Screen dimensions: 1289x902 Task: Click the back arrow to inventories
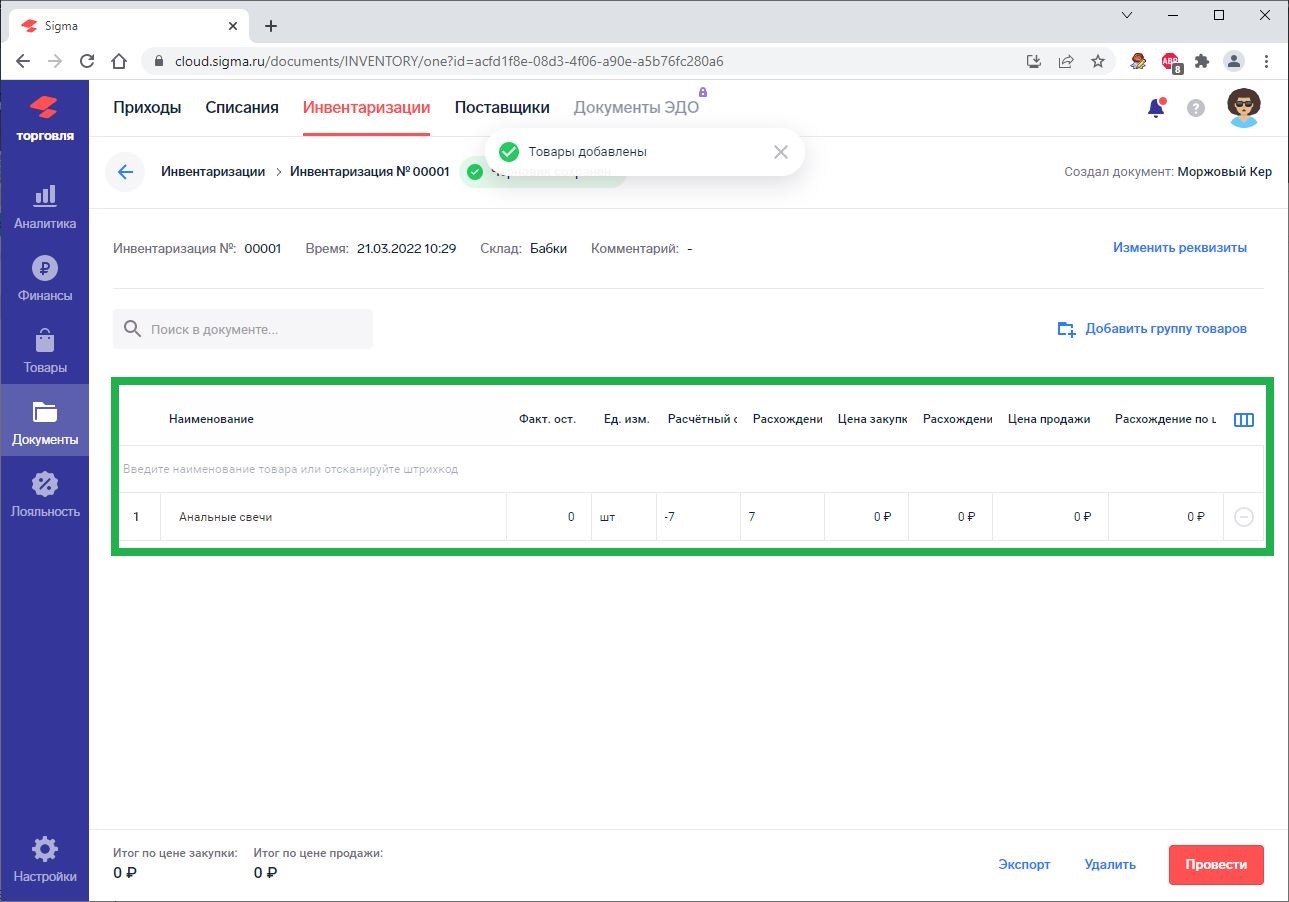tap(125, 172)
